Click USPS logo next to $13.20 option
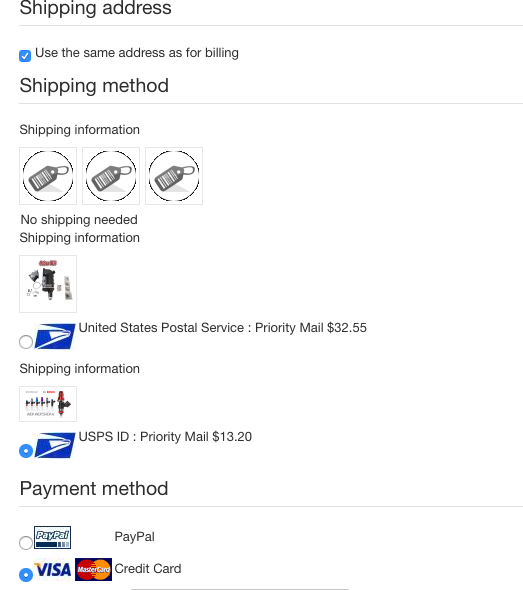 click(x=55, y=445)
